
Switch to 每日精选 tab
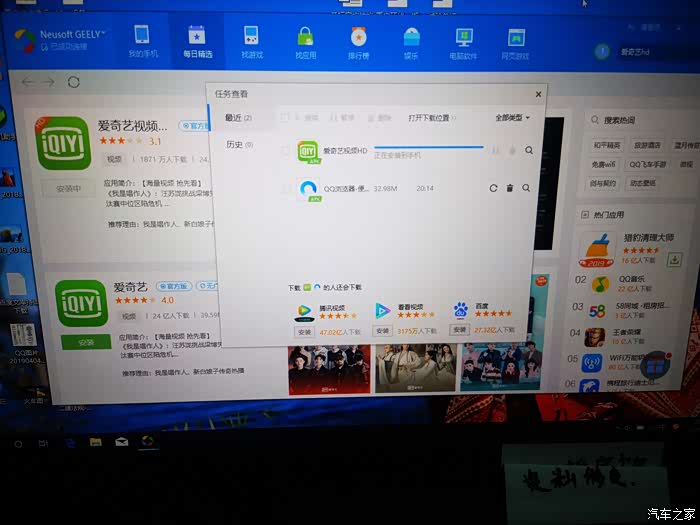click(197, 42)
